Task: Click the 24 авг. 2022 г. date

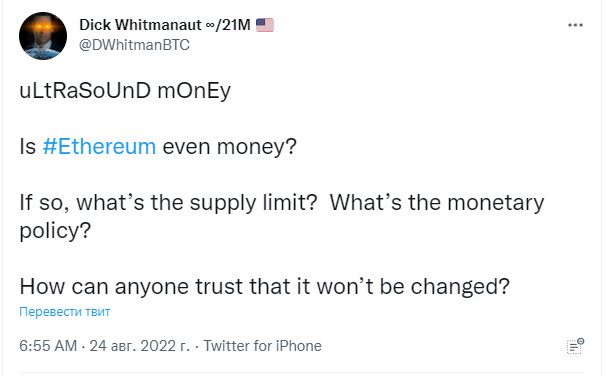Action: click(140, 346)
